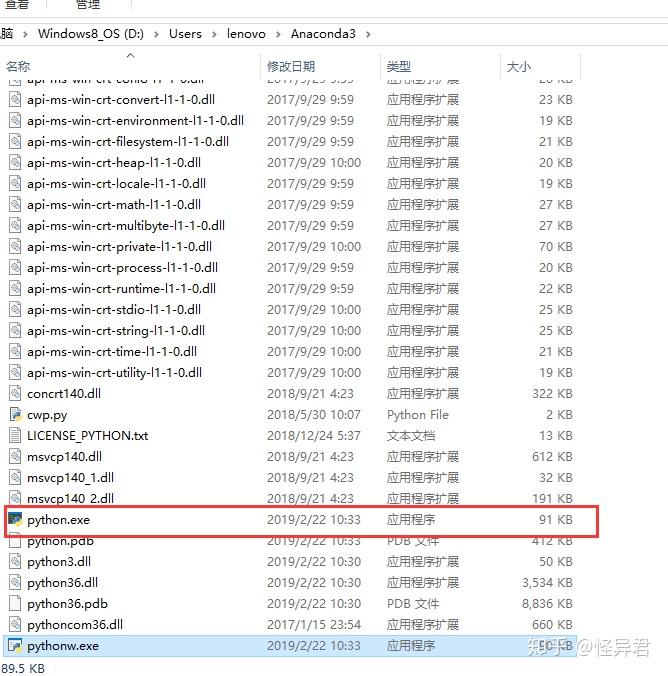The width and height of the screenshot is (668, 676).
Task: Click the python36.dll file icon
Action: [15, 583]
